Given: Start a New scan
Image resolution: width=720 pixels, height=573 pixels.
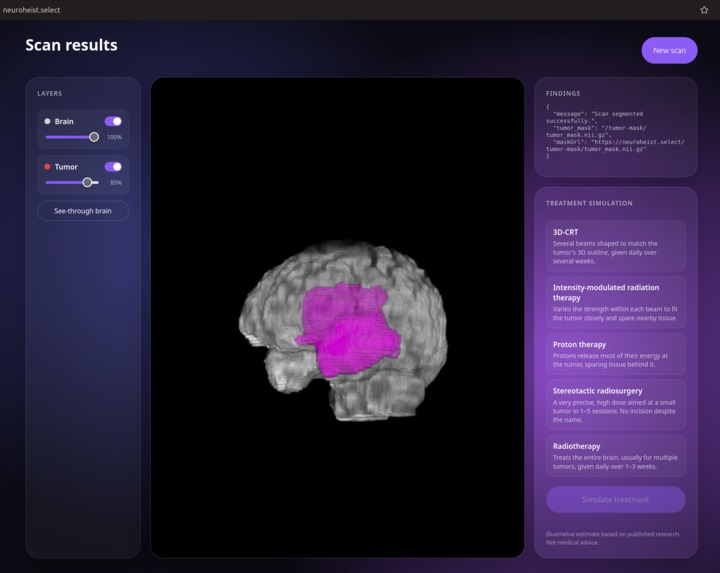Looking at the screenshot, I should (669, 51).
